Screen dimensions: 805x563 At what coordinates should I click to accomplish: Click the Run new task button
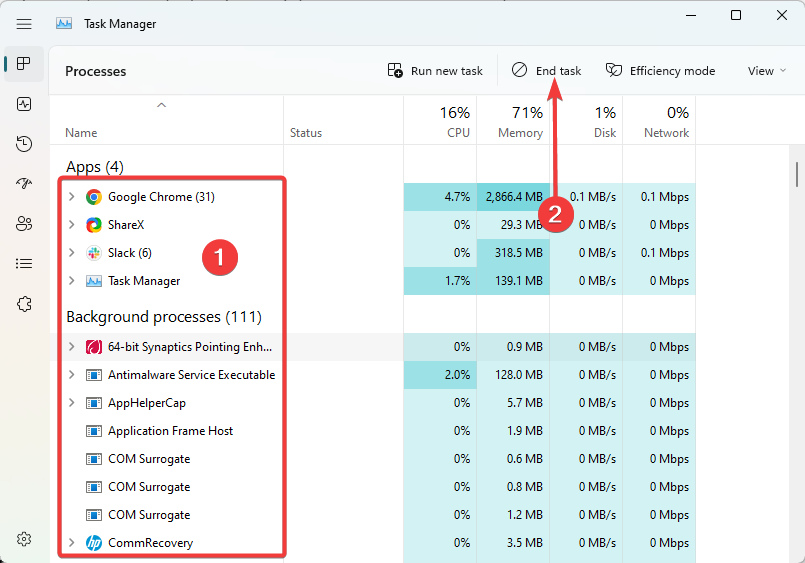point(435,71)
